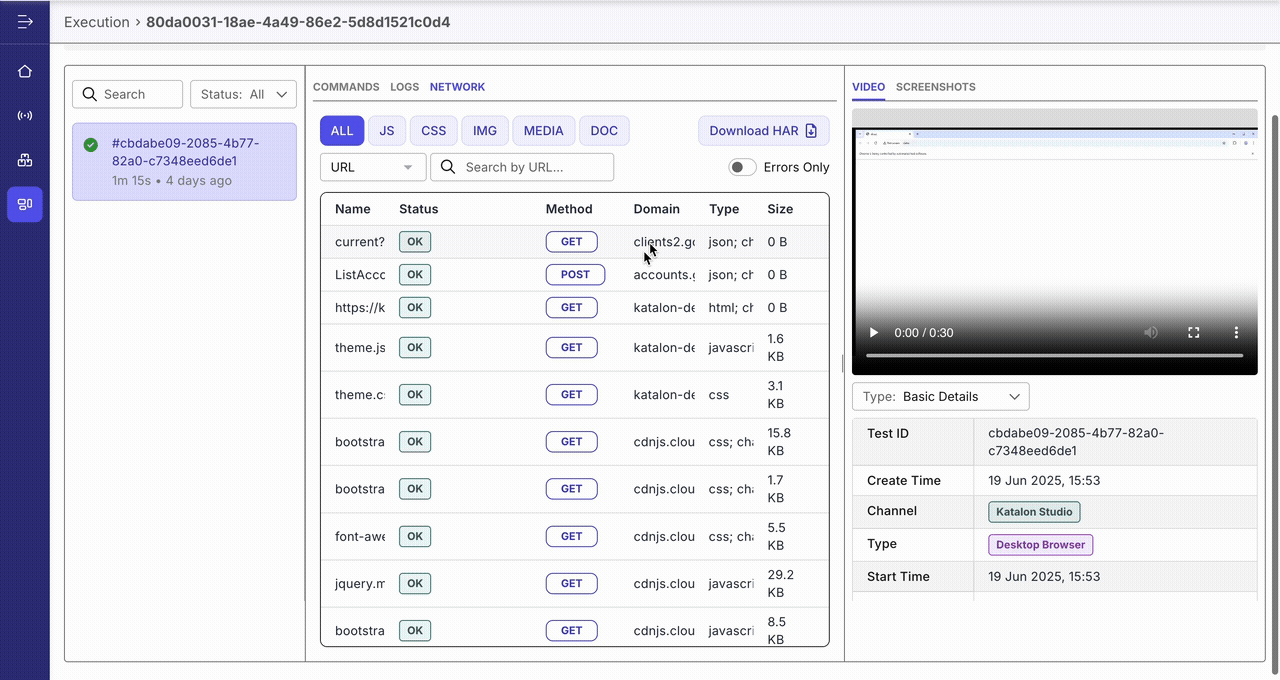Focus the Search by URL input

coord(522,167)
